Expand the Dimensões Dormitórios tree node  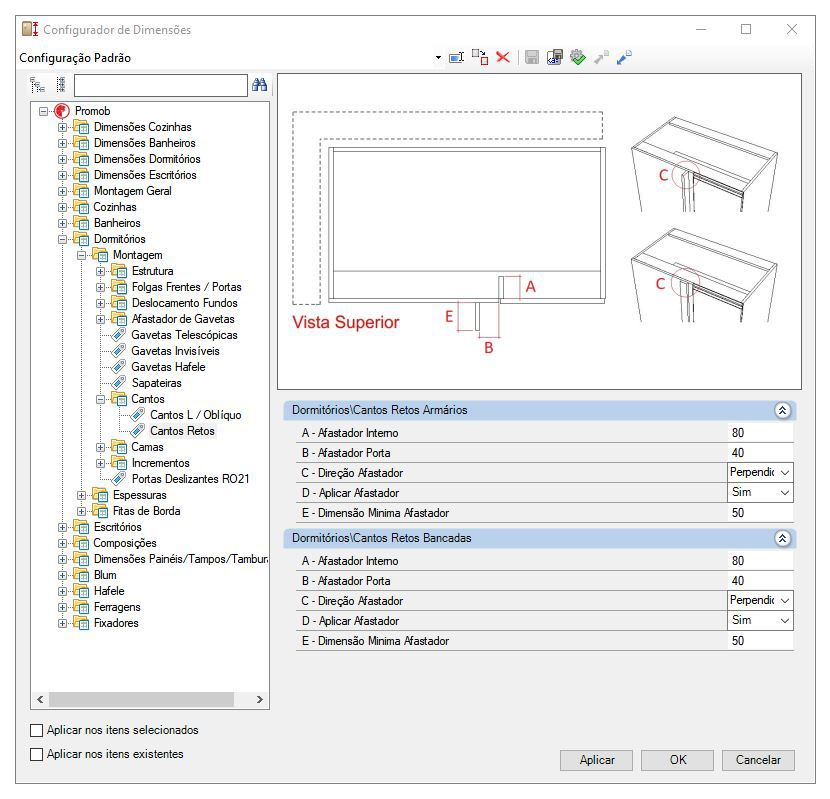click(62, 159)
